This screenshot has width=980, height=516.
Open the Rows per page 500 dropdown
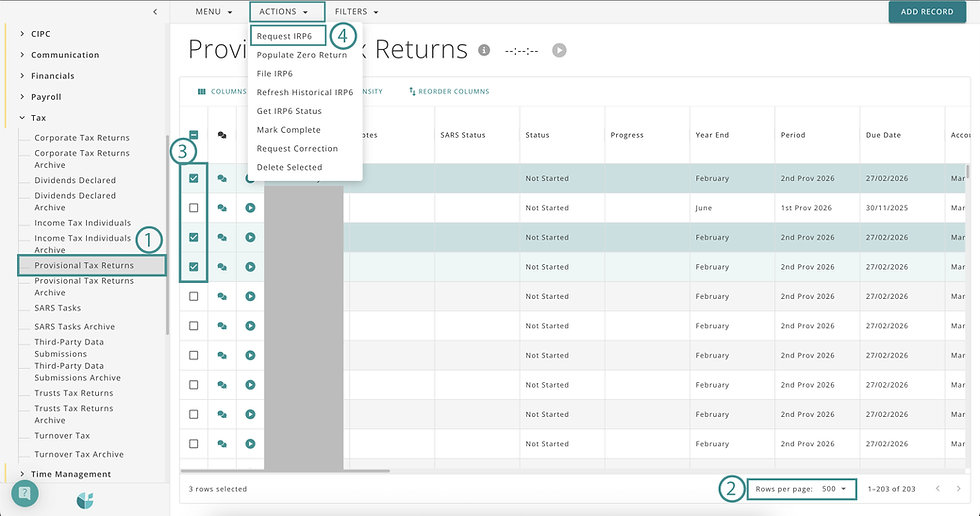[x=834, y=489]
